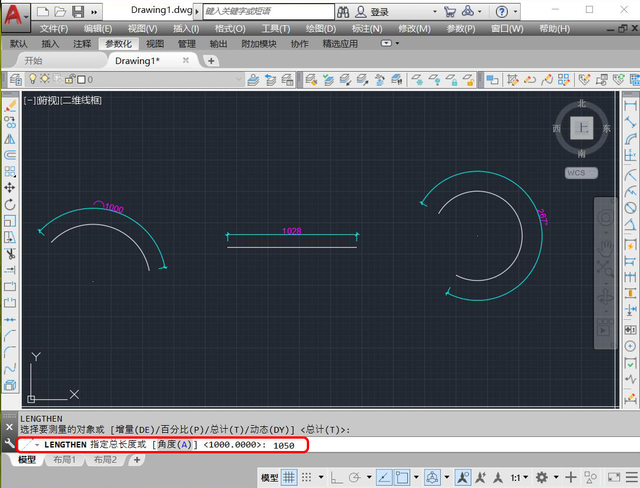Select the Copy objects tool

pos(10,122)
